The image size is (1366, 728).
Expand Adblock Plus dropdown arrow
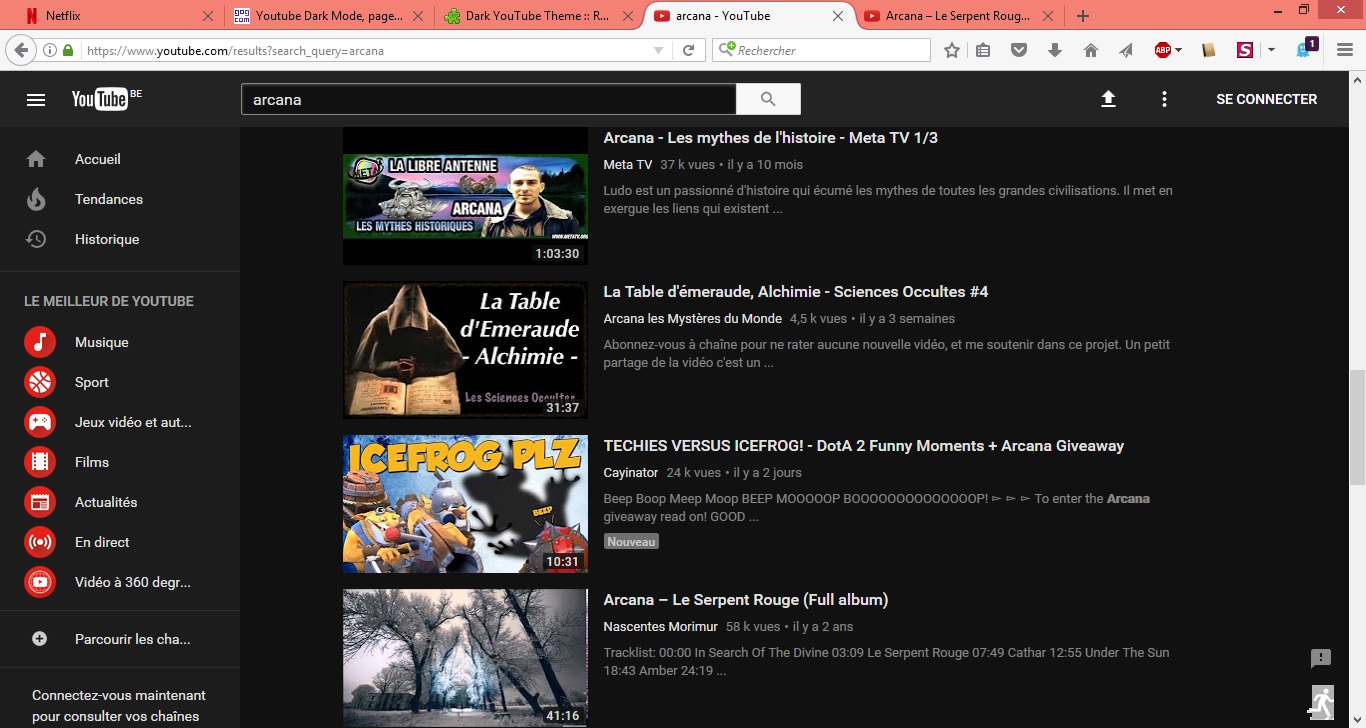1179,50
